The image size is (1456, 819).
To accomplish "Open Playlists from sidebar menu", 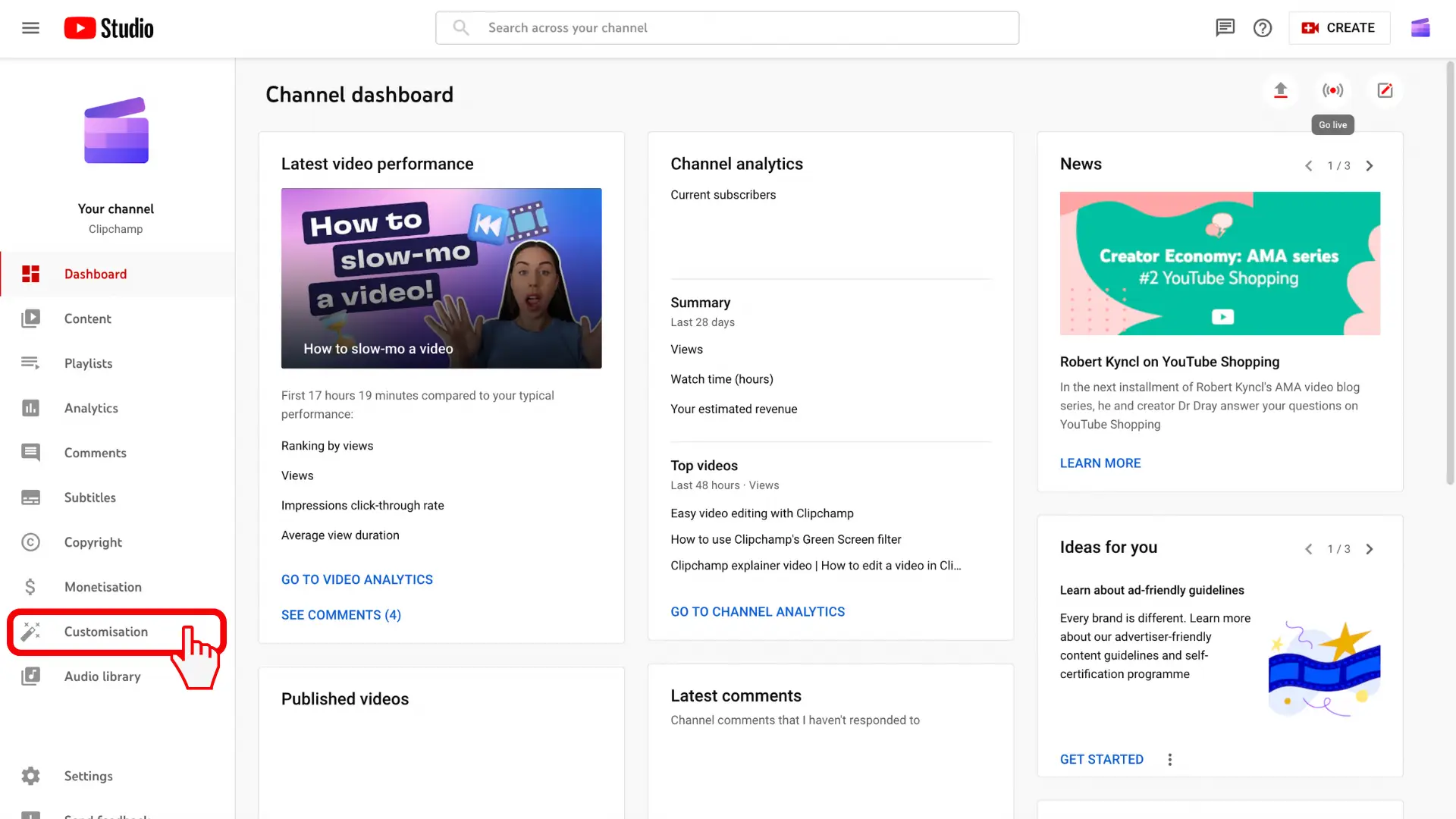I will (x=88, y=362).
